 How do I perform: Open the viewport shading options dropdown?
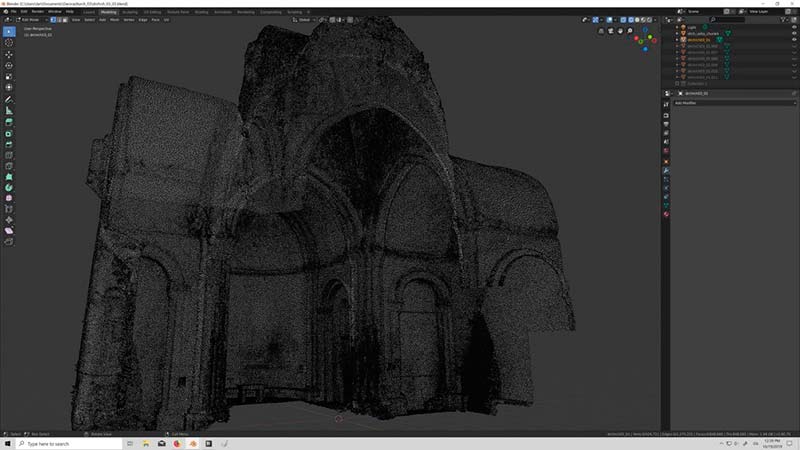655,20
